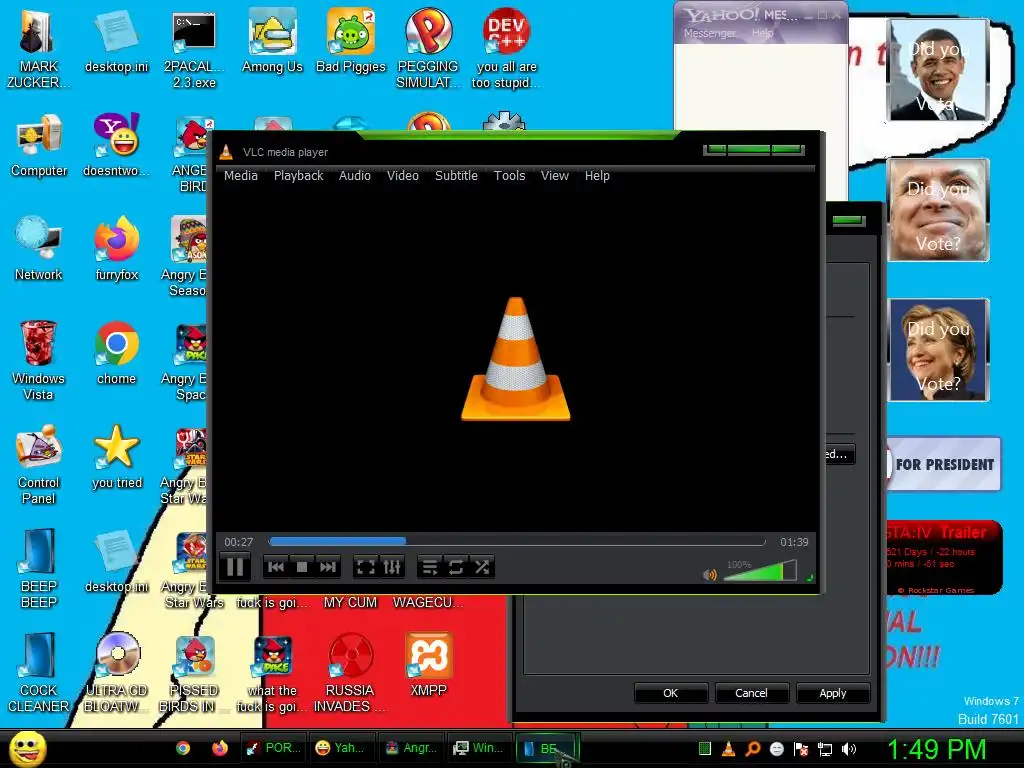This screenshot has width=1024, height=768.
Task: Select the Network desktop icon
Action: tap(39, 249)
